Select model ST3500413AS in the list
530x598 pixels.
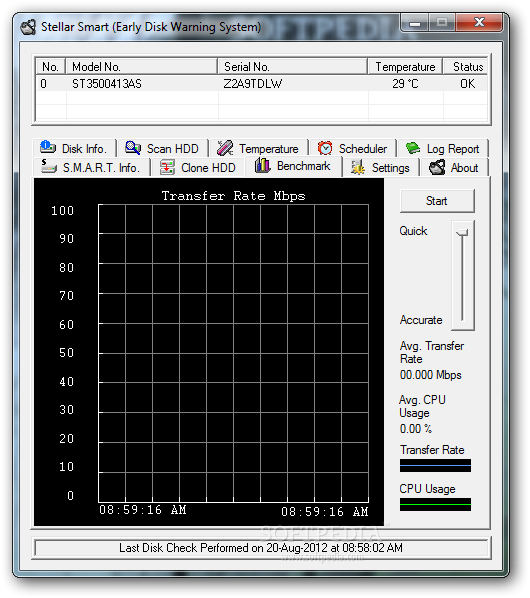pyautogui.click(x=107, y=84)
